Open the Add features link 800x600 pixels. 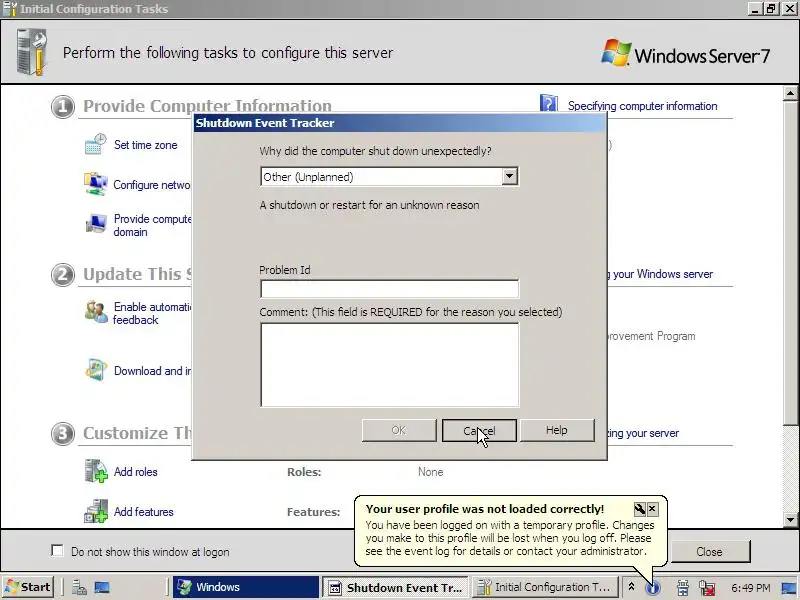[143, 512]
